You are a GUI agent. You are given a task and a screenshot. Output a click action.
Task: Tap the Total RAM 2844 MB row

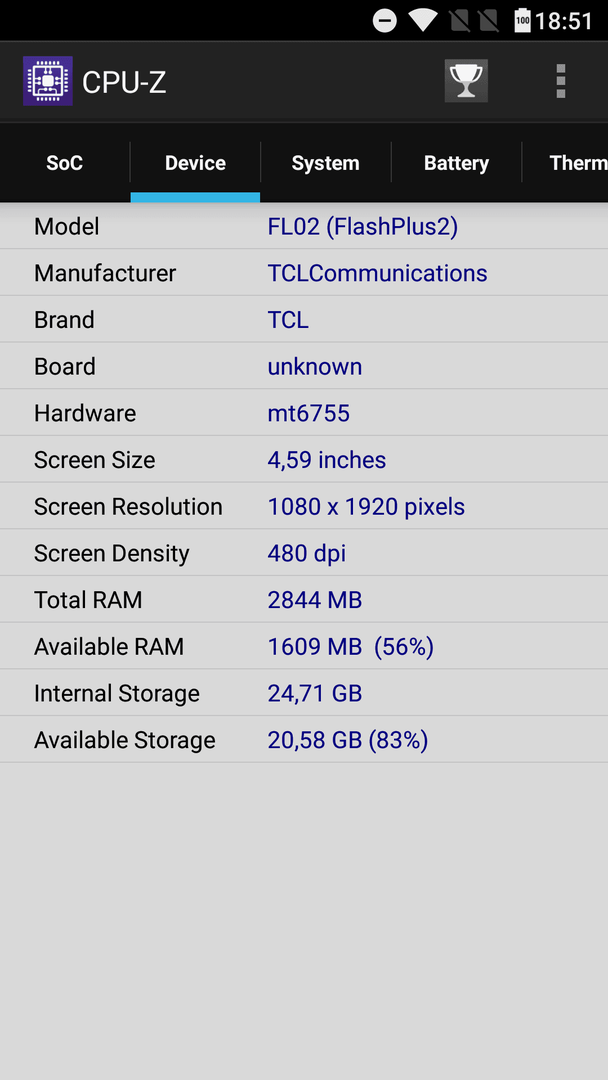tap(304, 600)
